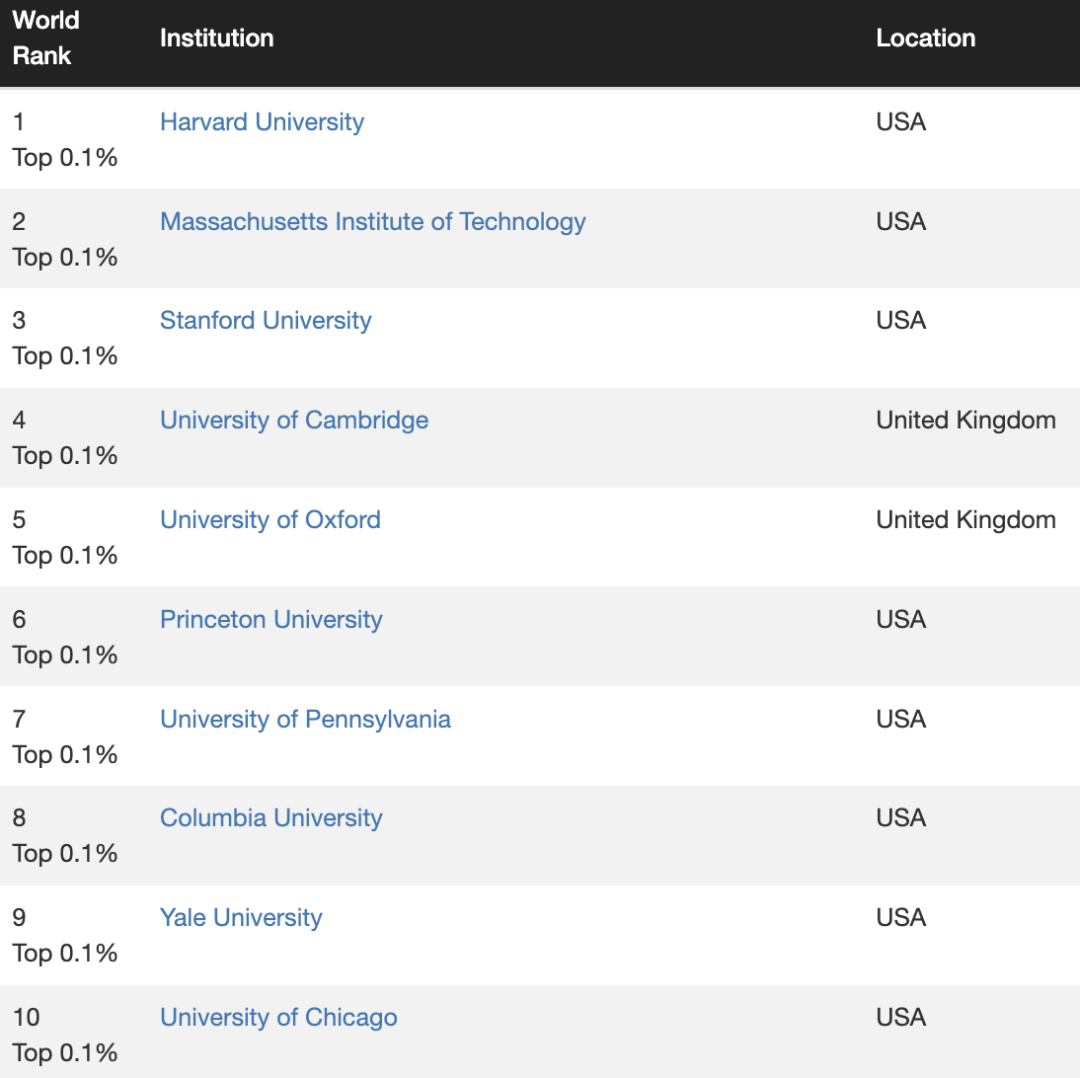The height and width of the screenshot is (1078, 1080).
Task: Click the World Rank column header
Action: tap(46, 38)
